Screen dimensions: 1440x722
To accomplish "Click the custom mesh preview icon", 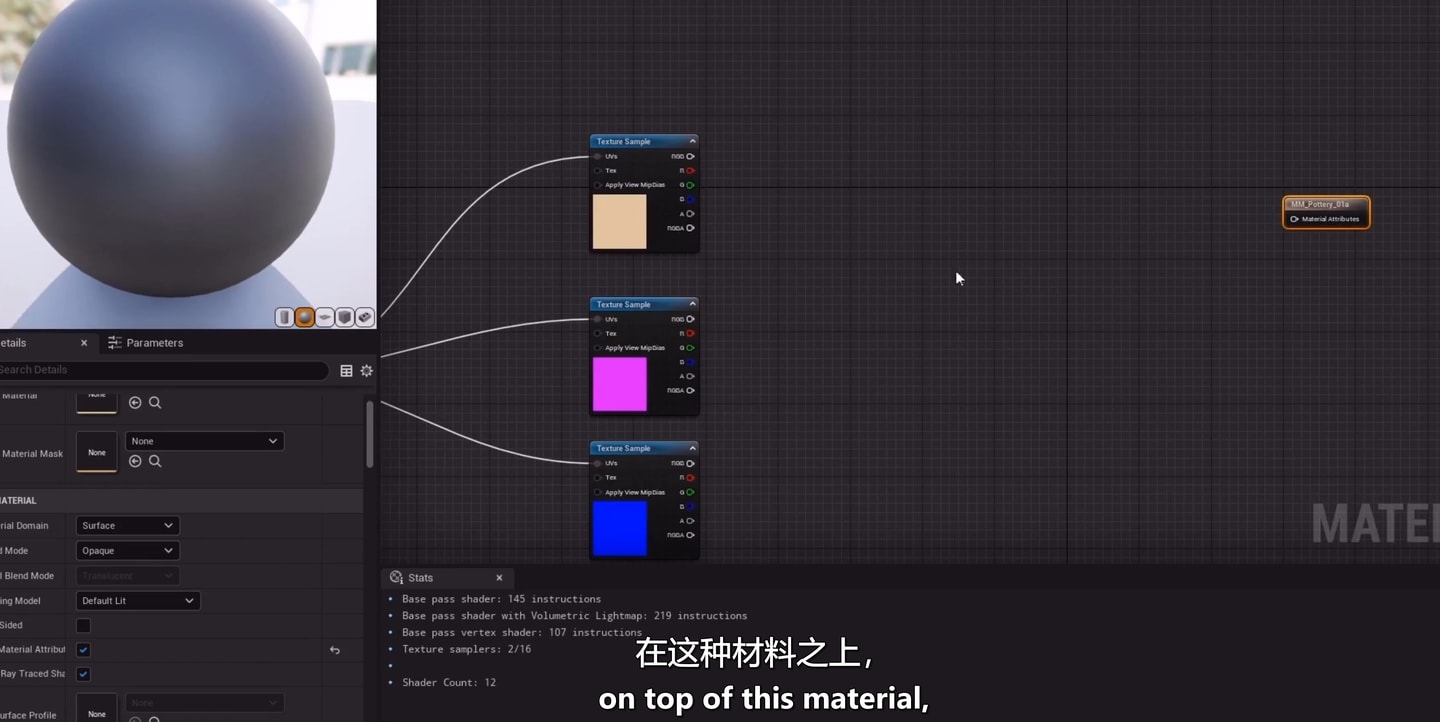I will pos(365,317).
